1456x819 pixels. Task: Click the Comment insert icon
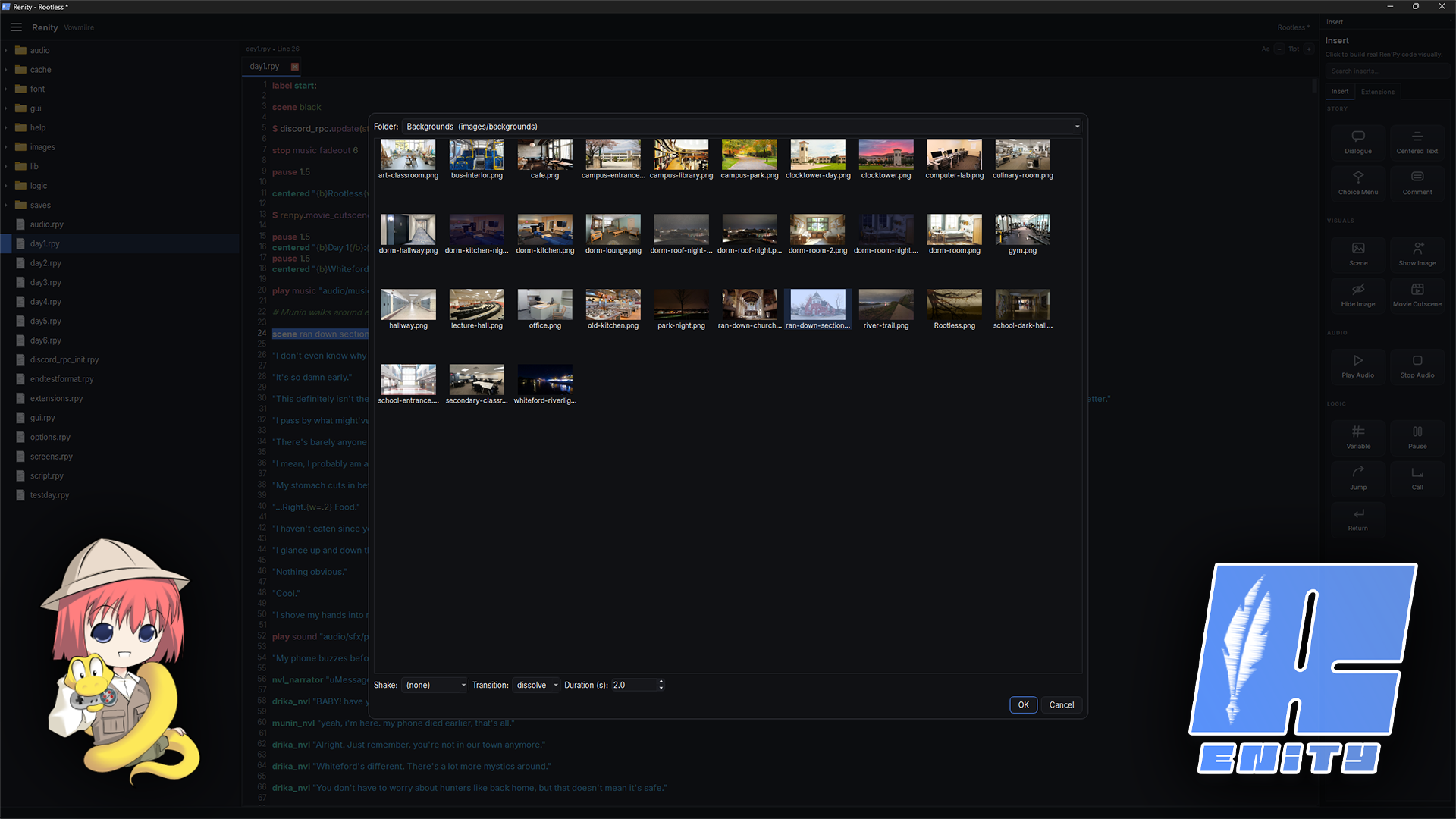click(x=1417, y=177)
